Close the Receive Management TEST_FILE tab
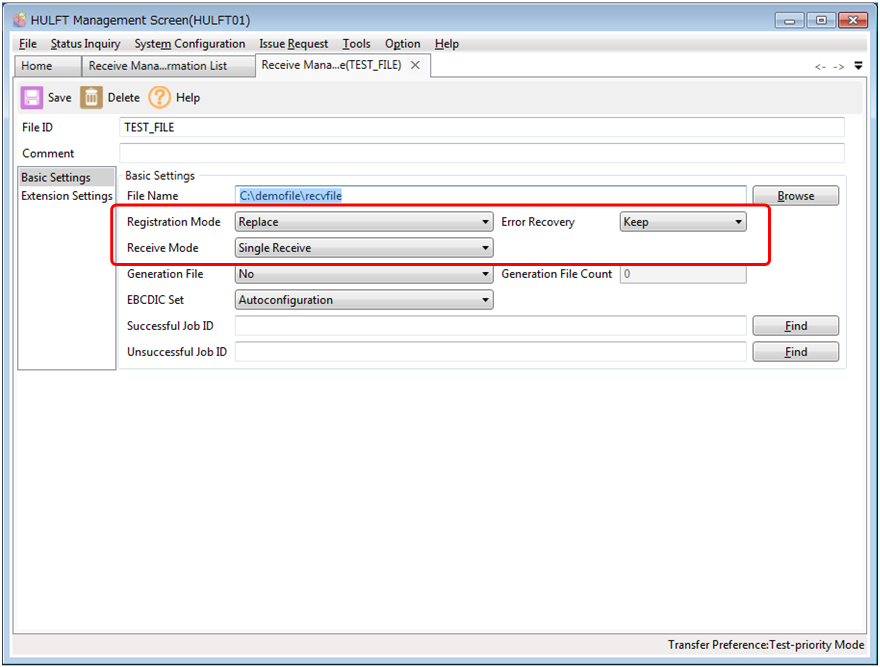Viewport: 880px width, 667px height. 415,65
